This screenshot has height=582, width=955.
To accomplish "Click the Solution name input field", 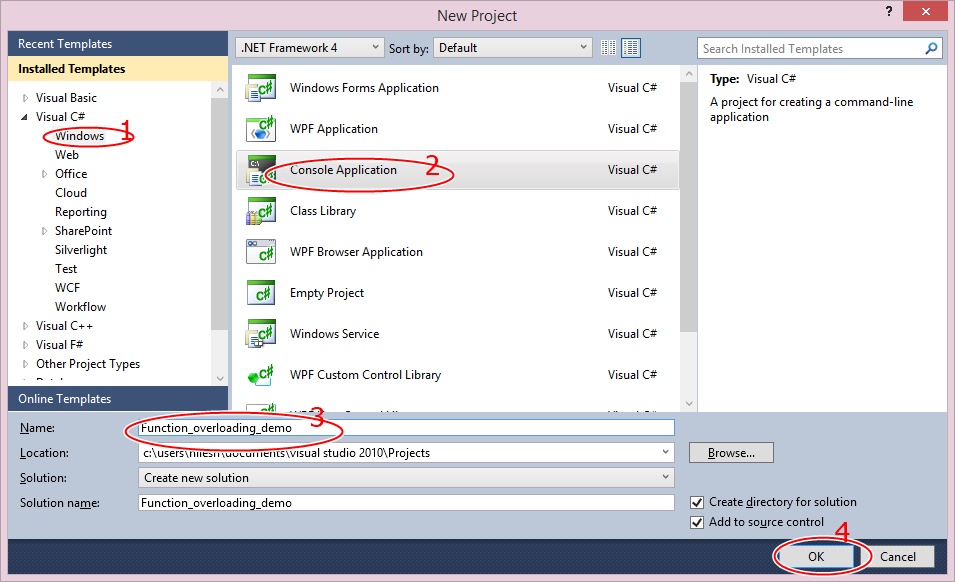I will (x=406, y=503).
